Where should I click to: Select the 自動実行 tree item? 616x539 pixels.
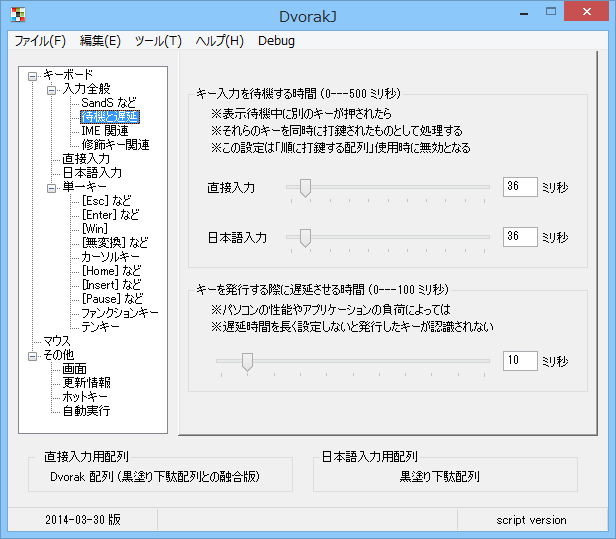tap(86, 411)
